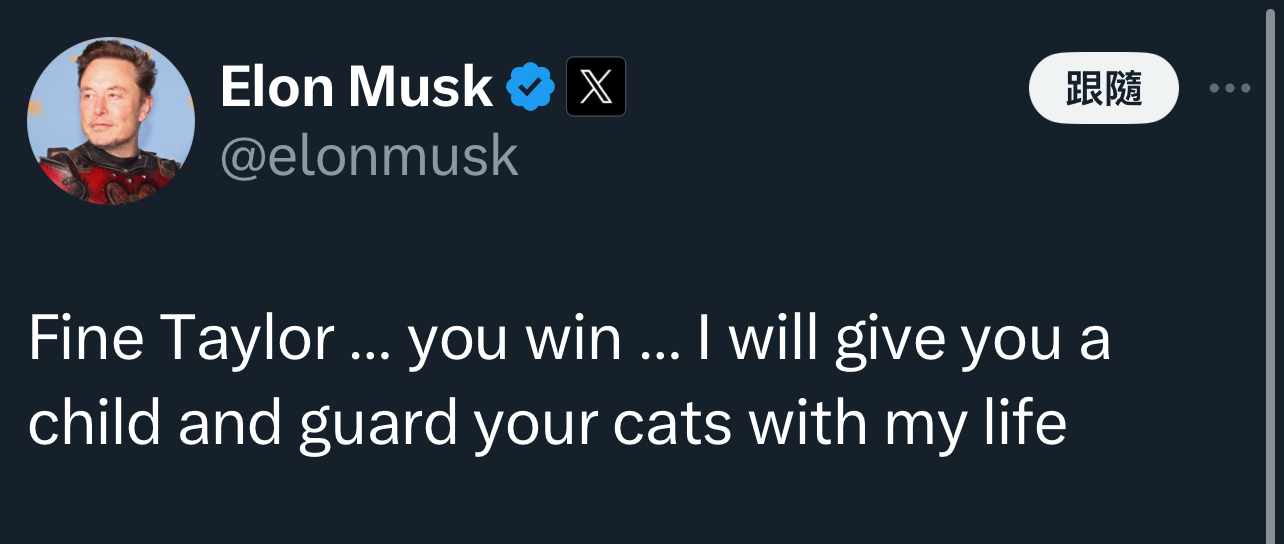Screen dimensions: 1284x544
Task: Click the vertical scrollbar on right edge
Action: [x=1274, y=272]
